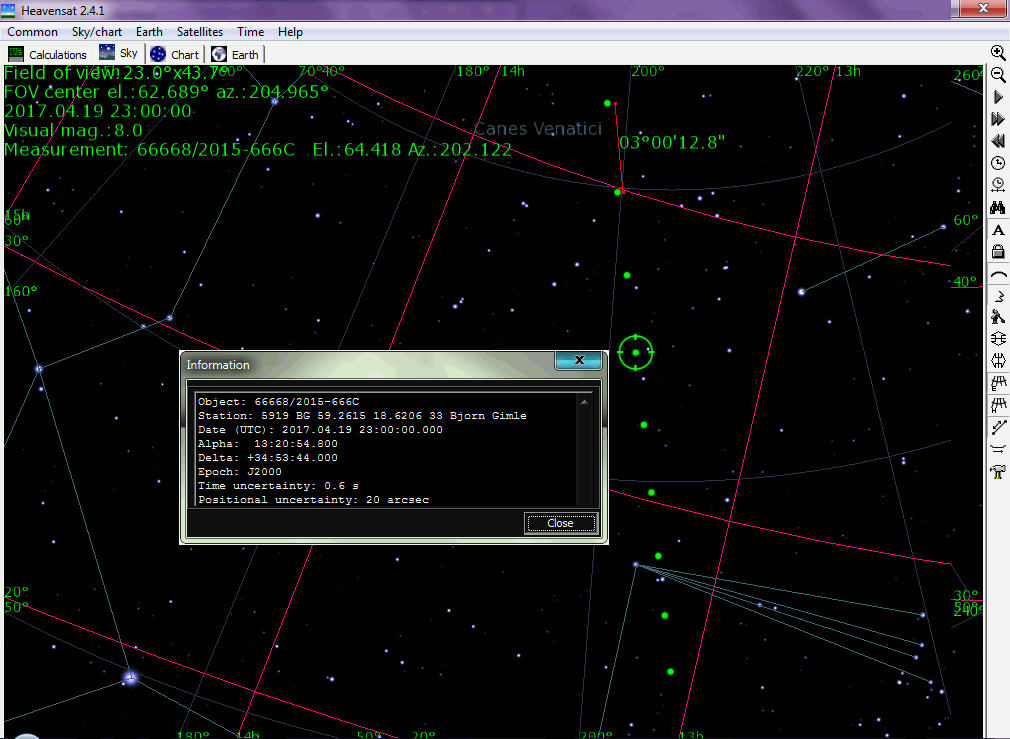Screen dimensions: 1010x739
Task: Click the clock icon in the toolbar
Action: (x=998, y=163)
